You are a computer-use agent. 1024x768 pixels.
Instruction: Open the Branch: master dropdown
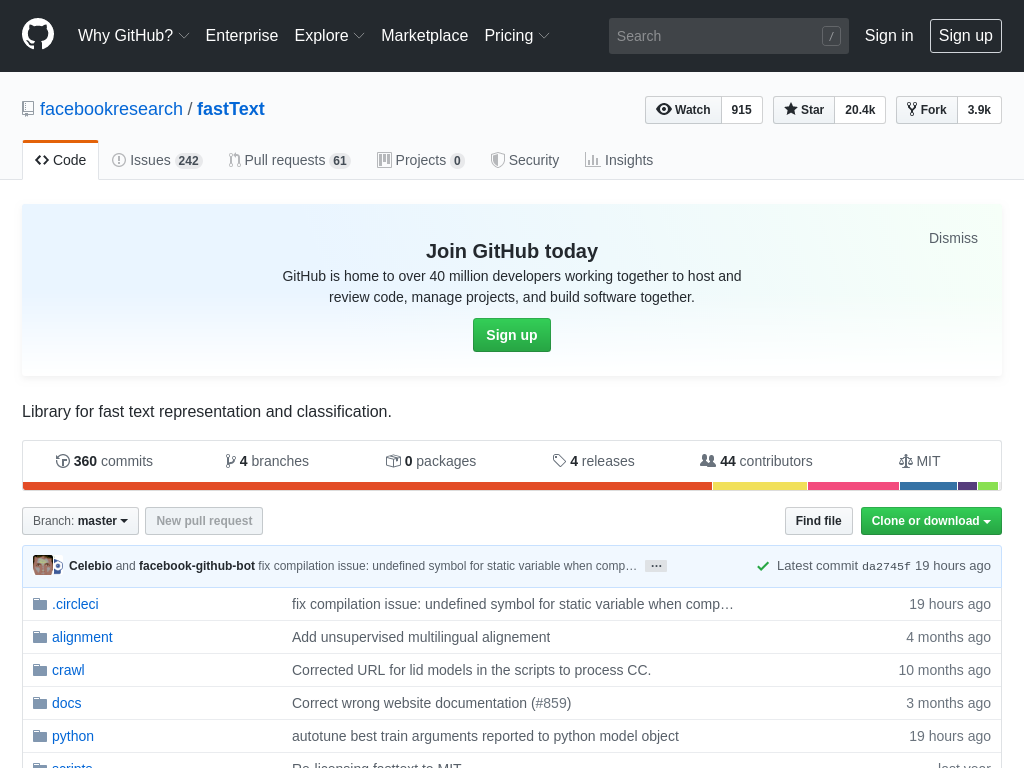point(80,521)
